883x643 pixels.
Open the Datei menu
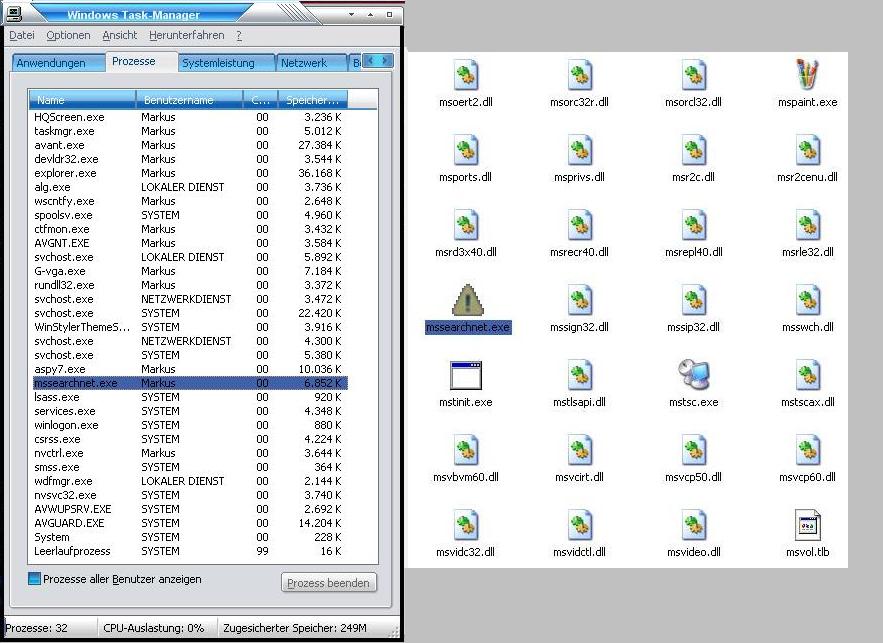tap(22, 35)
